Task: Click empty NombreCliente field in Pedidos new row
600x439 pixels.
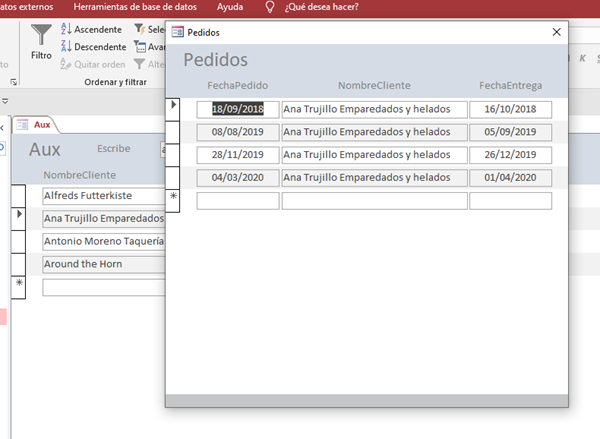Action: [x=374, y=201]
